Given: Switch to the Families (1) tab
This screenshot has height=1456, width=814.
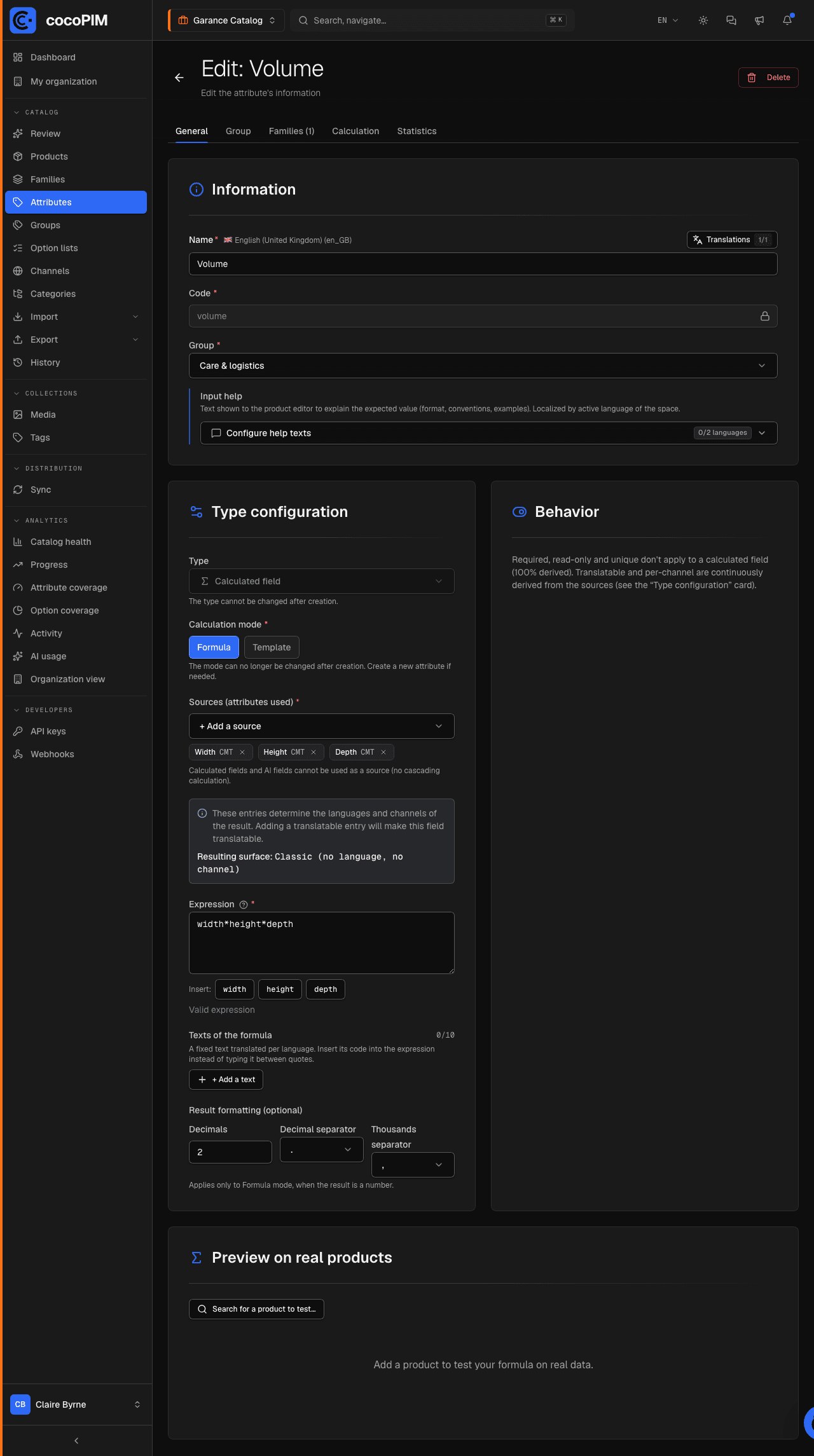Looking at the screenshot, I should 291,131.
